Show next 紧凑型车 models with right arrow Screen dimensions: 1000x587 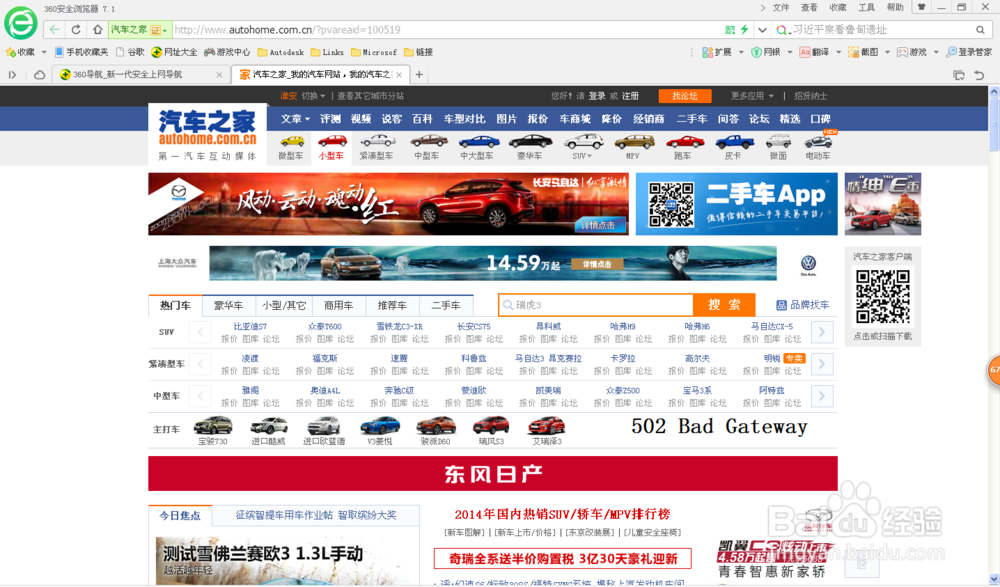(x=822, y=364)
